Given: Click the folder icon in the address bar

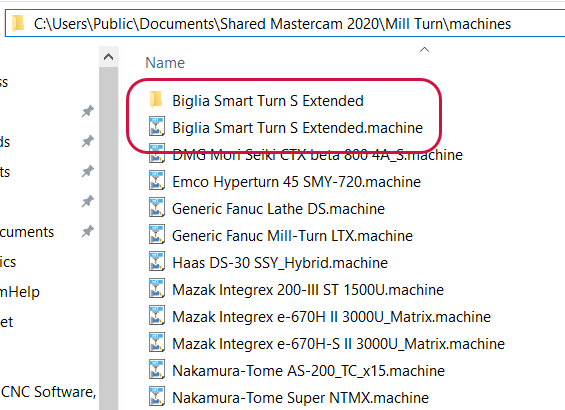Looking at the screenshot, I should [x=18, y=23].
